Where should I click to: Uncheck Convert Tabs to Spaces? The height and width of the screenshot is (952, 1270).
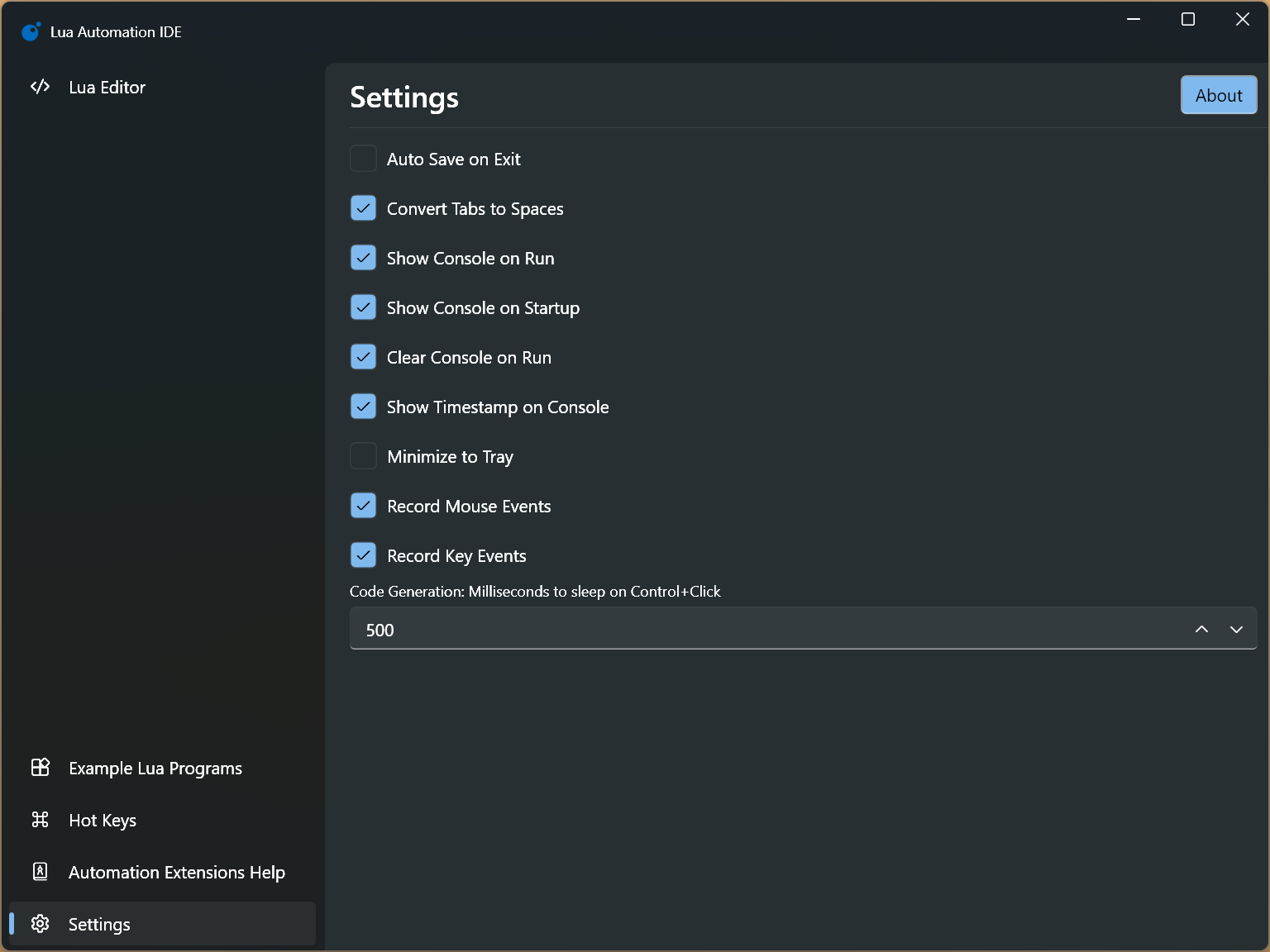point(363,208)
